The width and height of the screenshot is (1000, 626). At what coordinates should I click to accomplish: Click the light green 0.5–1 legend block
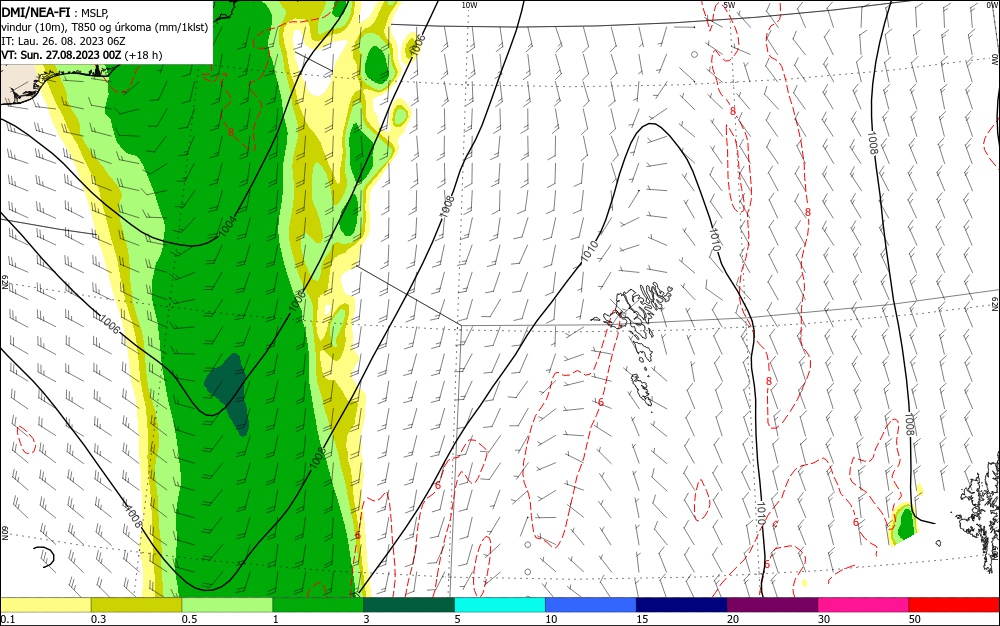pos(227,605)
